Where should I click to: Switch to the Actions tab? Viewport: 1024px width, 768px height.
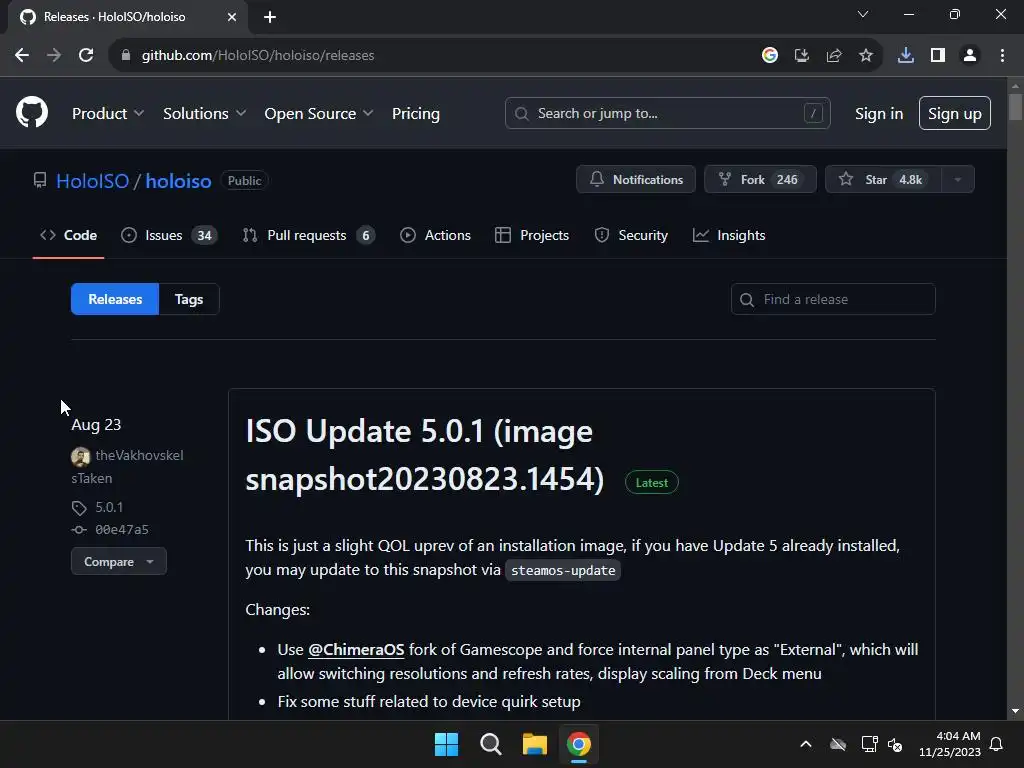coord(435,235)
